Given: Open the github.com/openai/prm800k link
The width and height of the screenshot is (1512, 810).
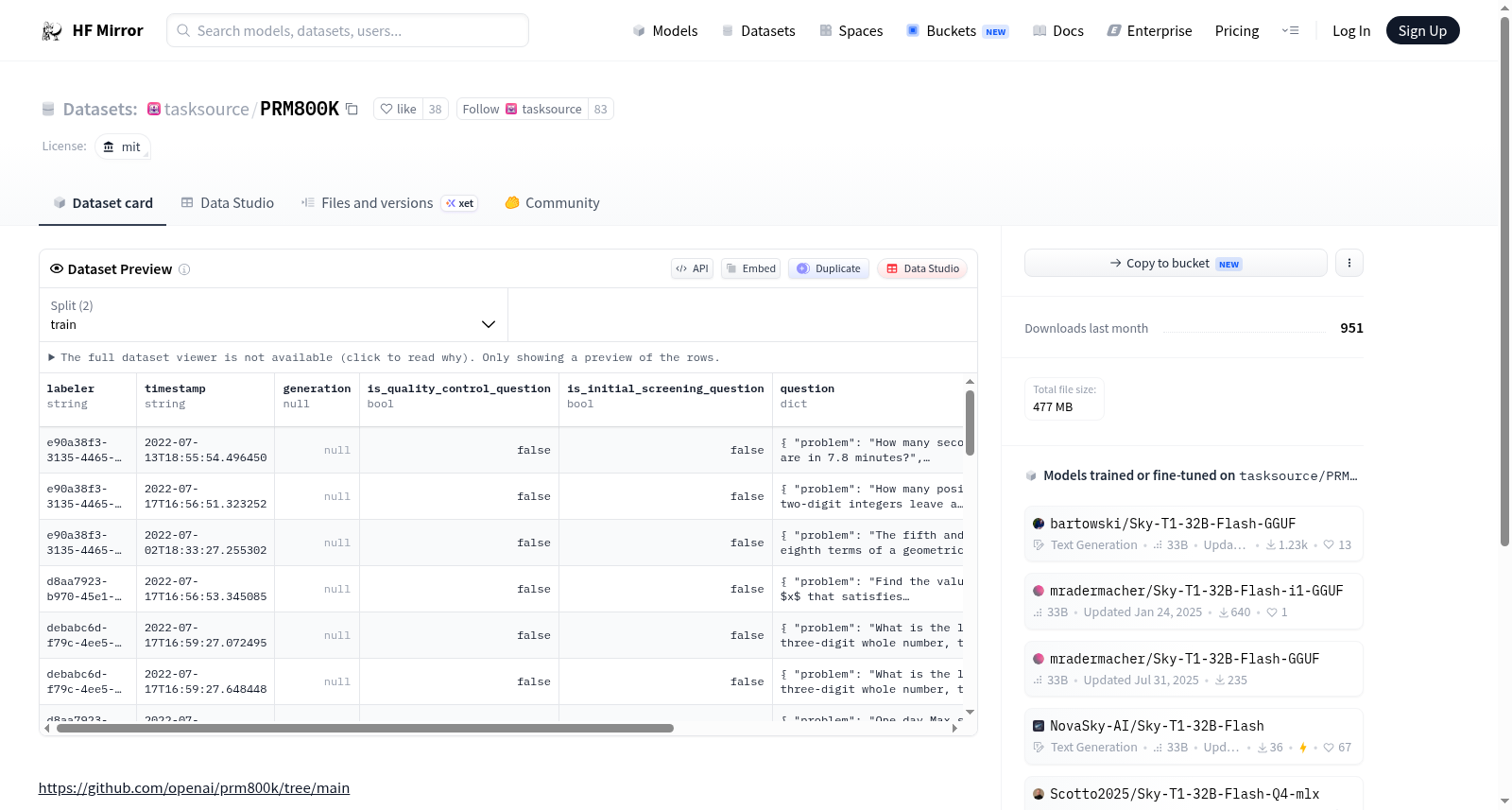Looking at the screenshot, I should pos(194,788).
